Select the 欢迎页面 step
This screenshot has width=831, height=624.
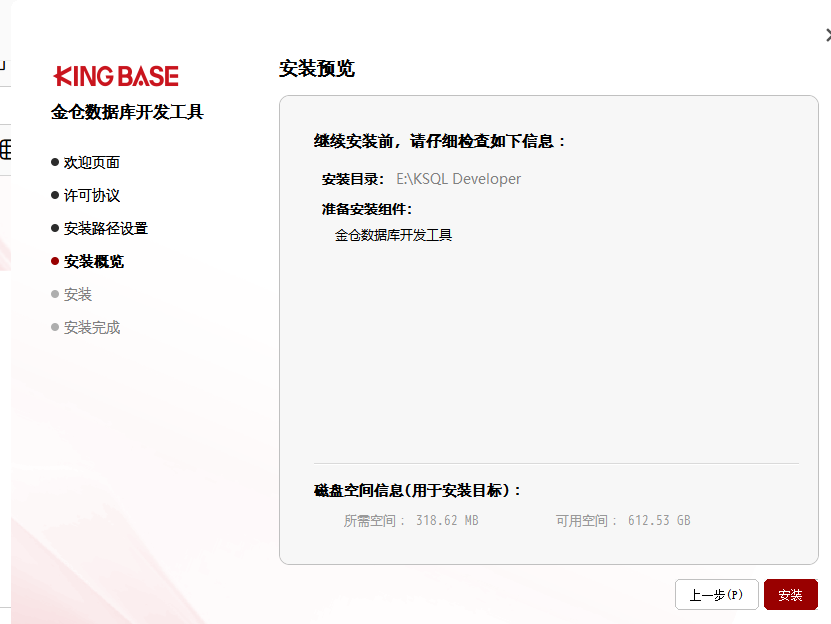91,162
